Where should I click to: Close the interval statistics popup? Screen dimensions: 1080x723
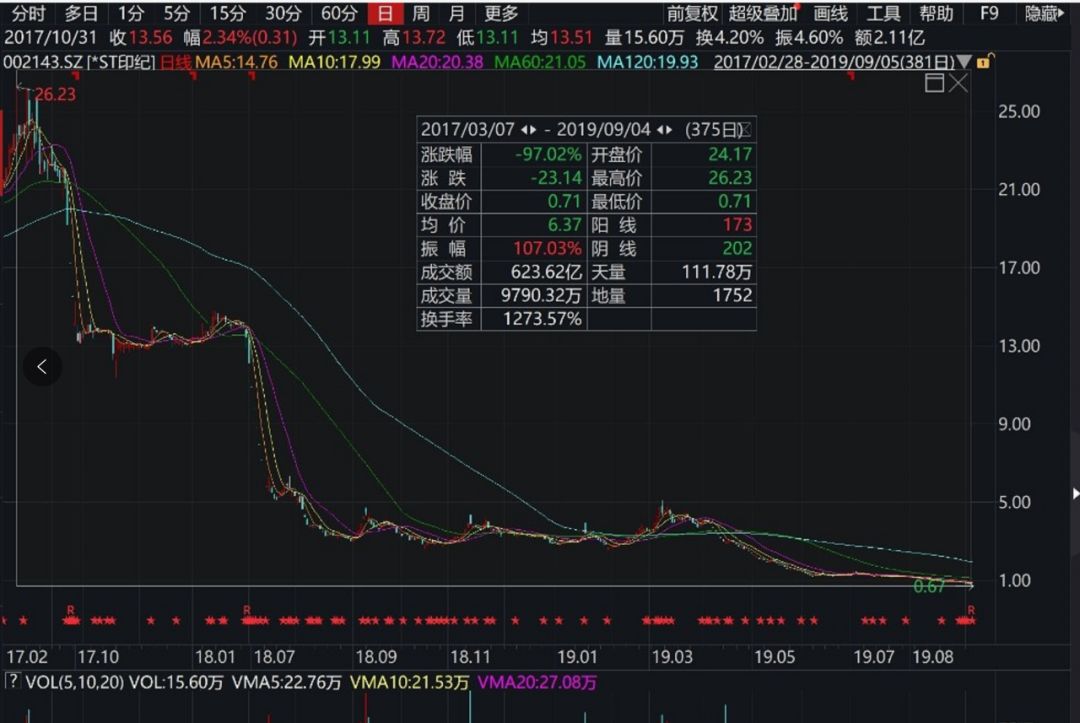pos(746,129)
